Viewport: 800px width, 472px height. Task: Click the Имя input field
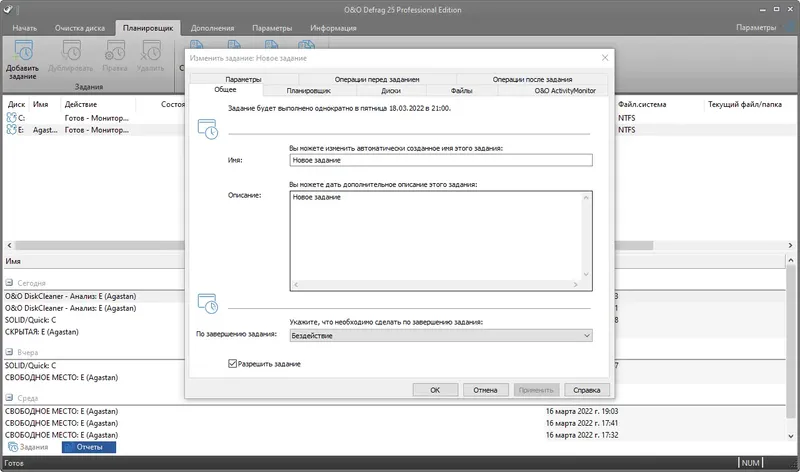point(441,160)
